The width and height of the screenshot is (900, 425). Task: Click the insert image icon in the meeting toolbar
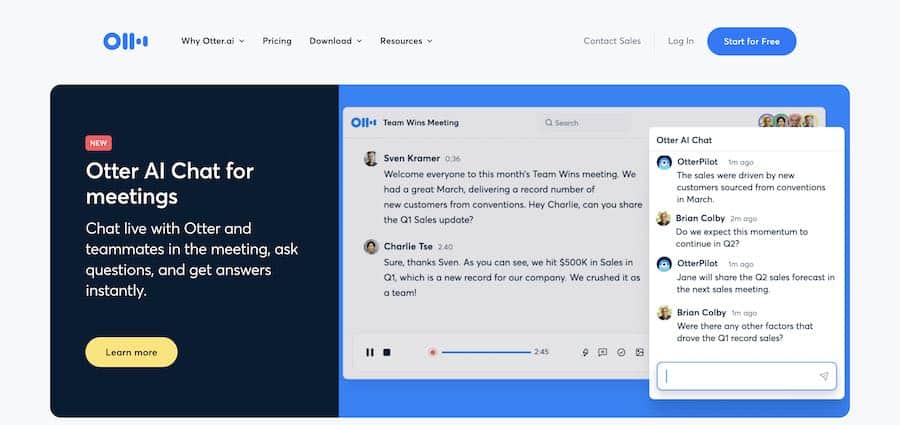[639, 353]
